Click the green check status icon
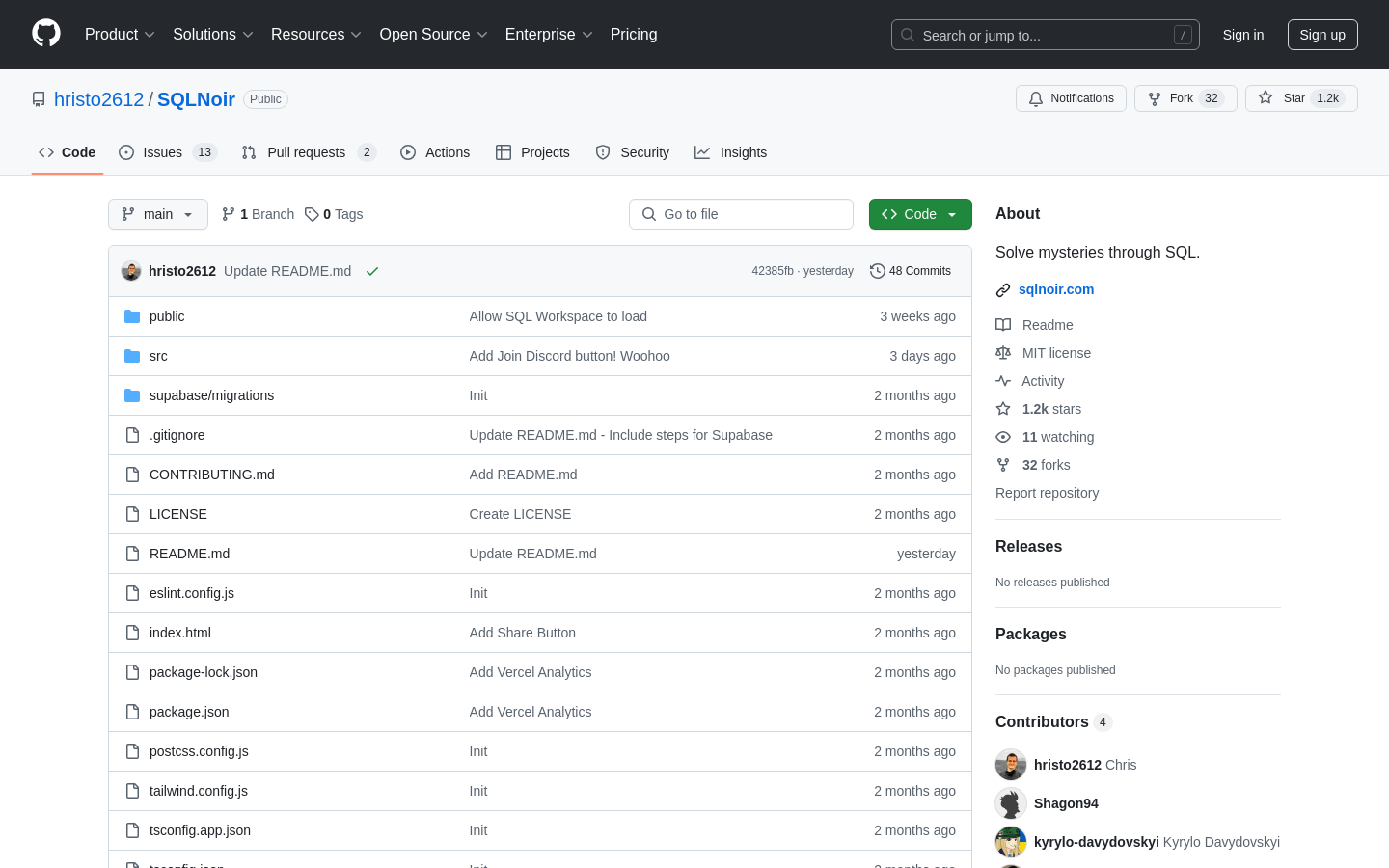This screenshot has width=1389, height=868. pyautogui.click(x=372, y=271)
